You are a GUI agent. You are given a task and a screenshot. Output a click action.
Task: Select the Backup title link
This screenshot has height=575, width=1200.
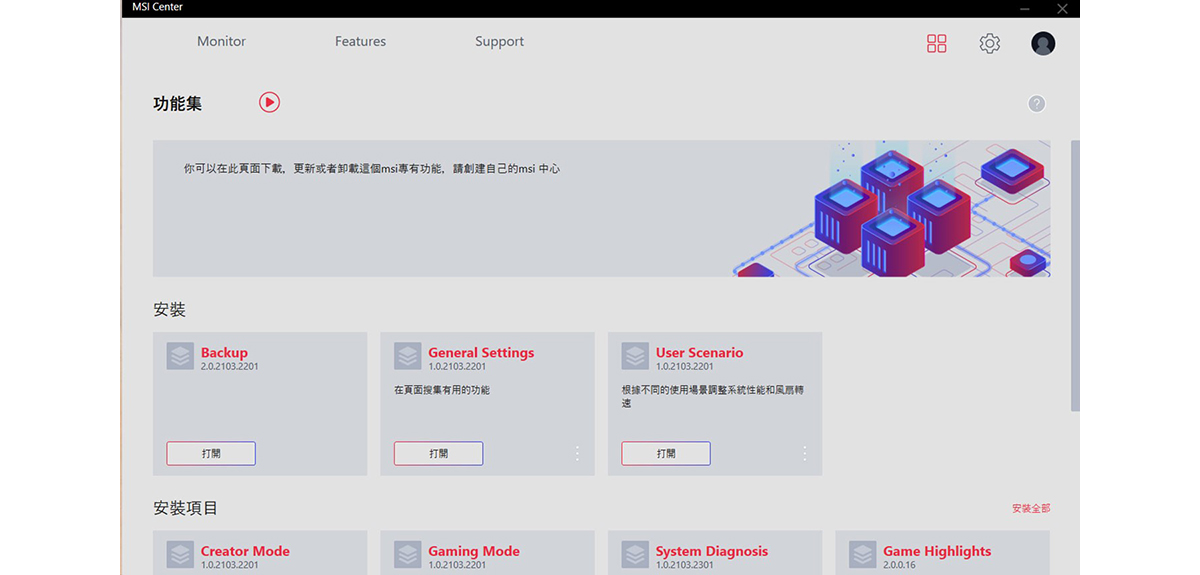pyautogui.click(x=224, y=352)
